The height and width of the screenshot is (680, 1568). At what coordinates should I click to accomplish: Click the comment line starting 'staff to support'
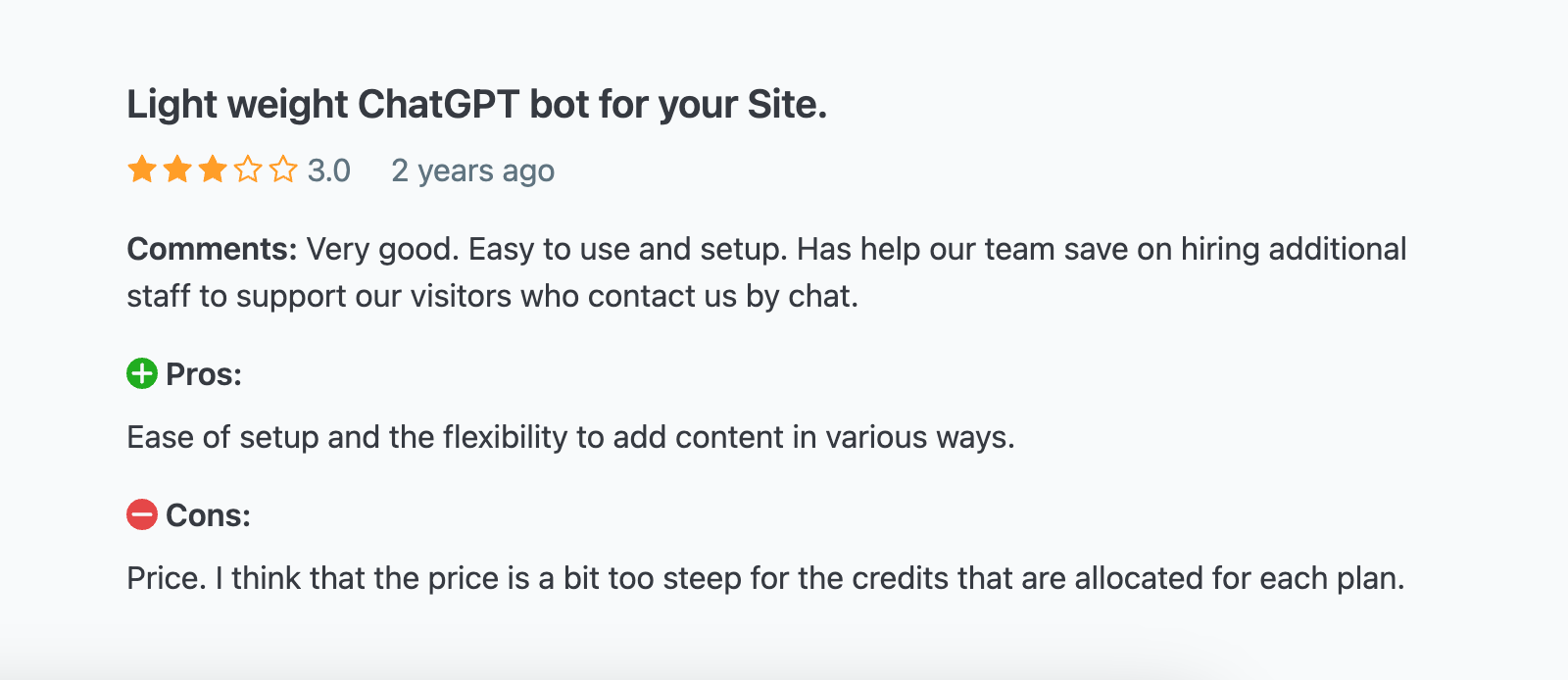click(492, 296)
